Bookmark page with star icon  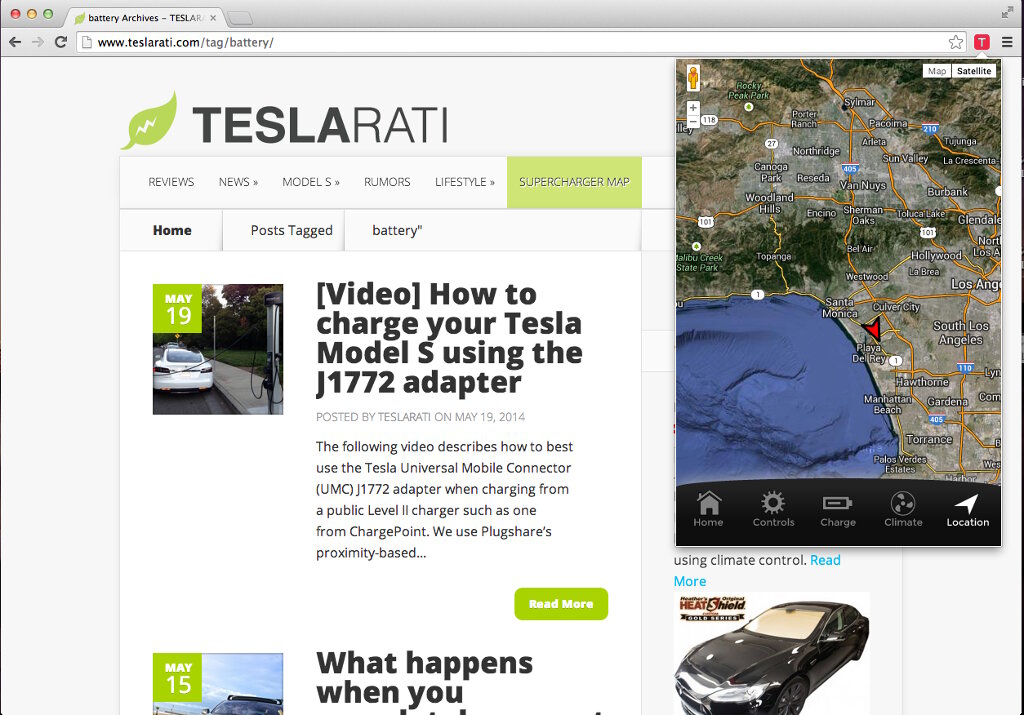[955, 42]
